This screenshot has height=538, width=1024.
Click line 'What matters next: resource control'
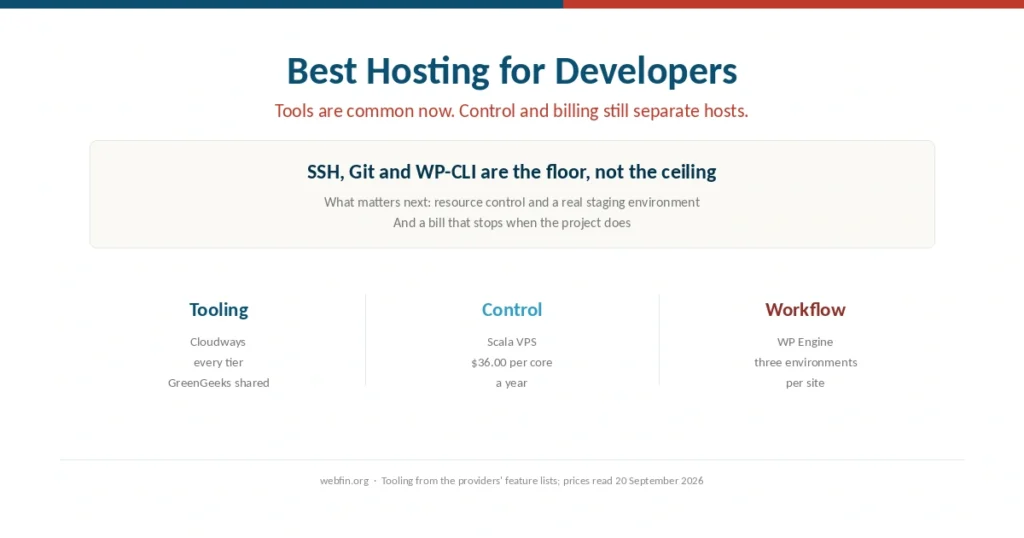(511, 202)
